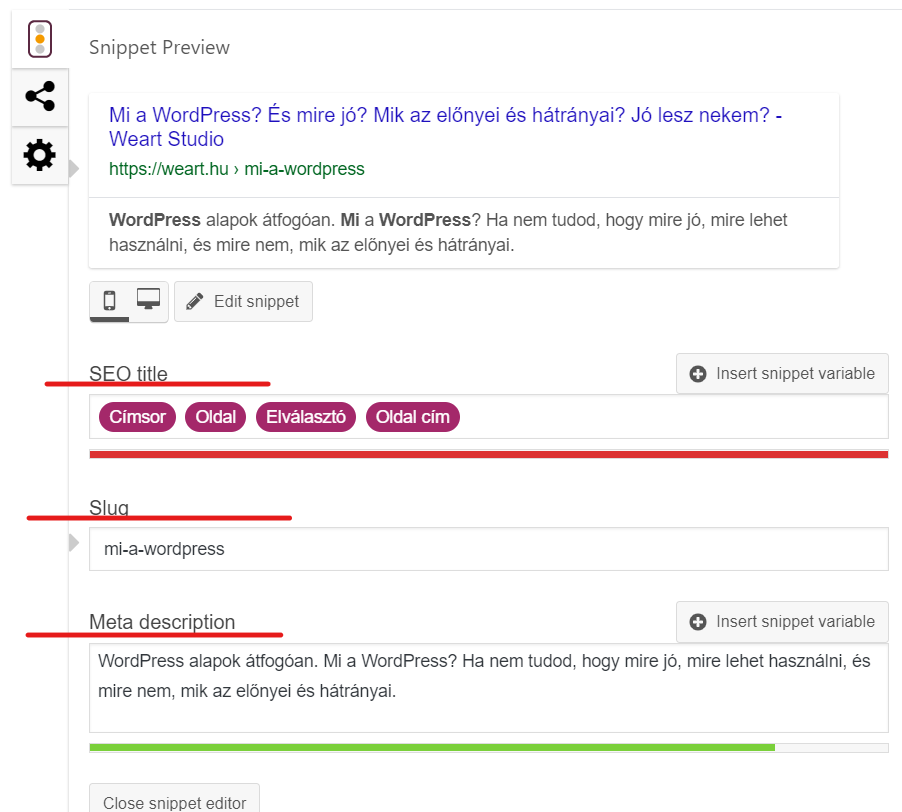
Task: Select the Elválasztó variable tag
Action: coord(305,417)
